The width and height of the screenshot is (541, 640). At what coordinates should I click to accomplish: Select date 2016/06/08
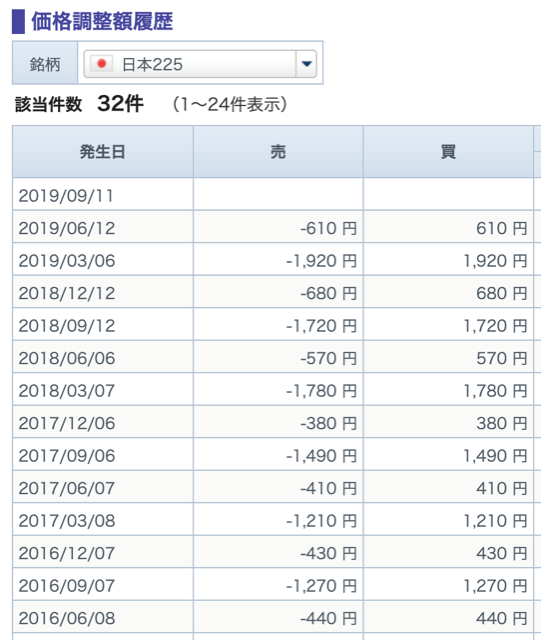67,618
